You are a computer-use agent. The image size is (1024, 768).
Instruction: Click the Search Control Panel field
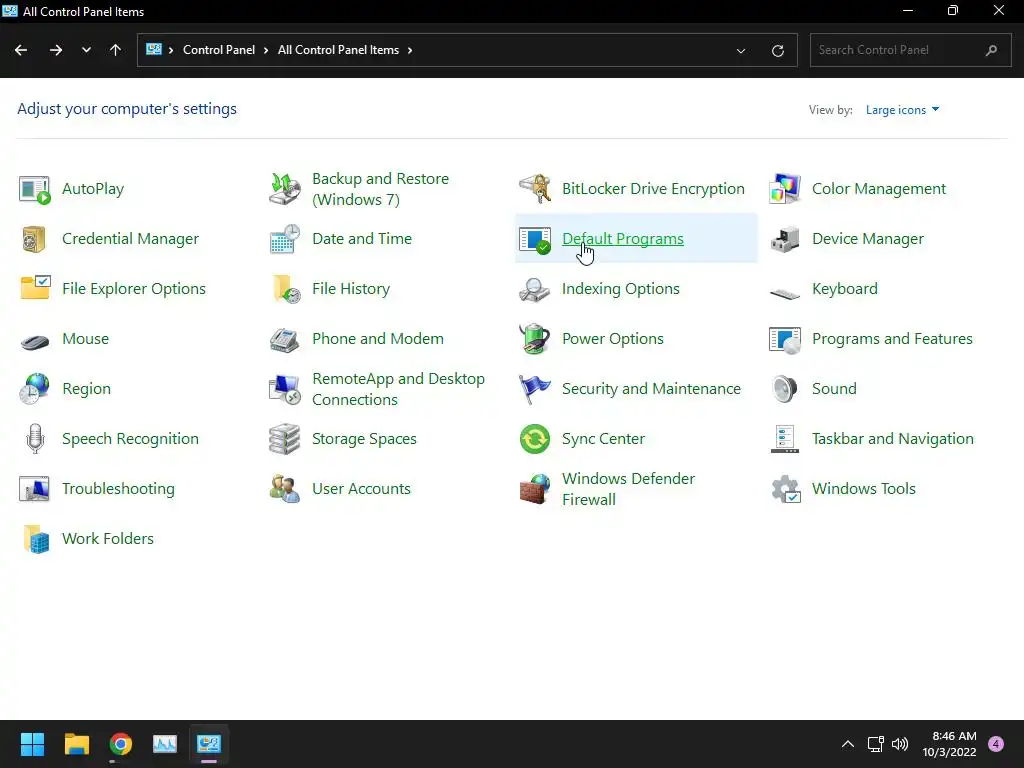point(910,50)
